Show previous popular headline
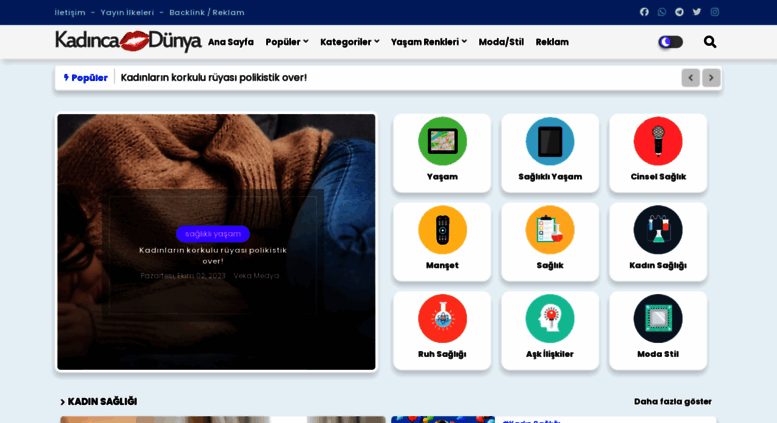This screenshot has width=777, height=423. pos(690,78)
